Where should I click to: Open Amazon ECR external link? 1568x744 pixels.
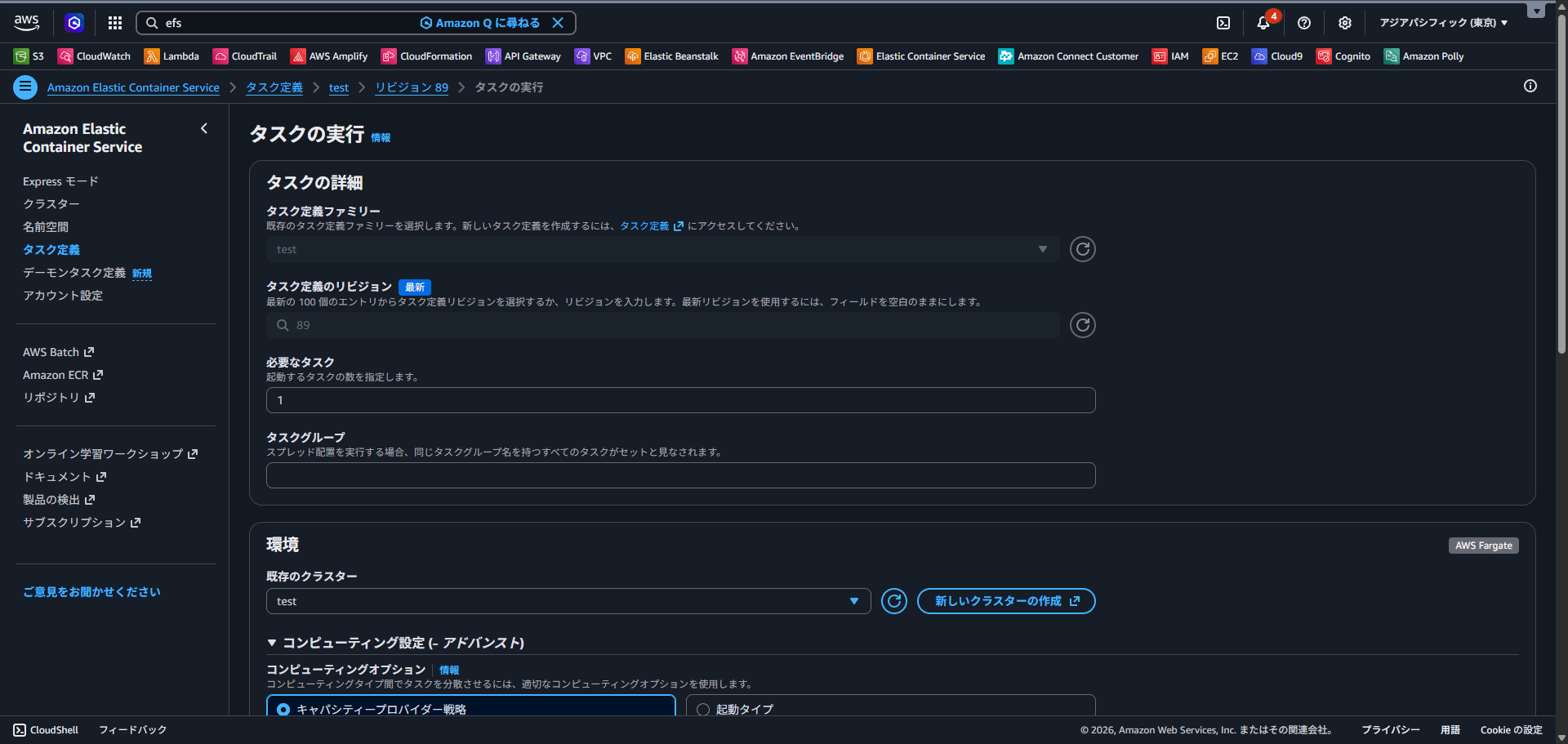coord(63,375)
